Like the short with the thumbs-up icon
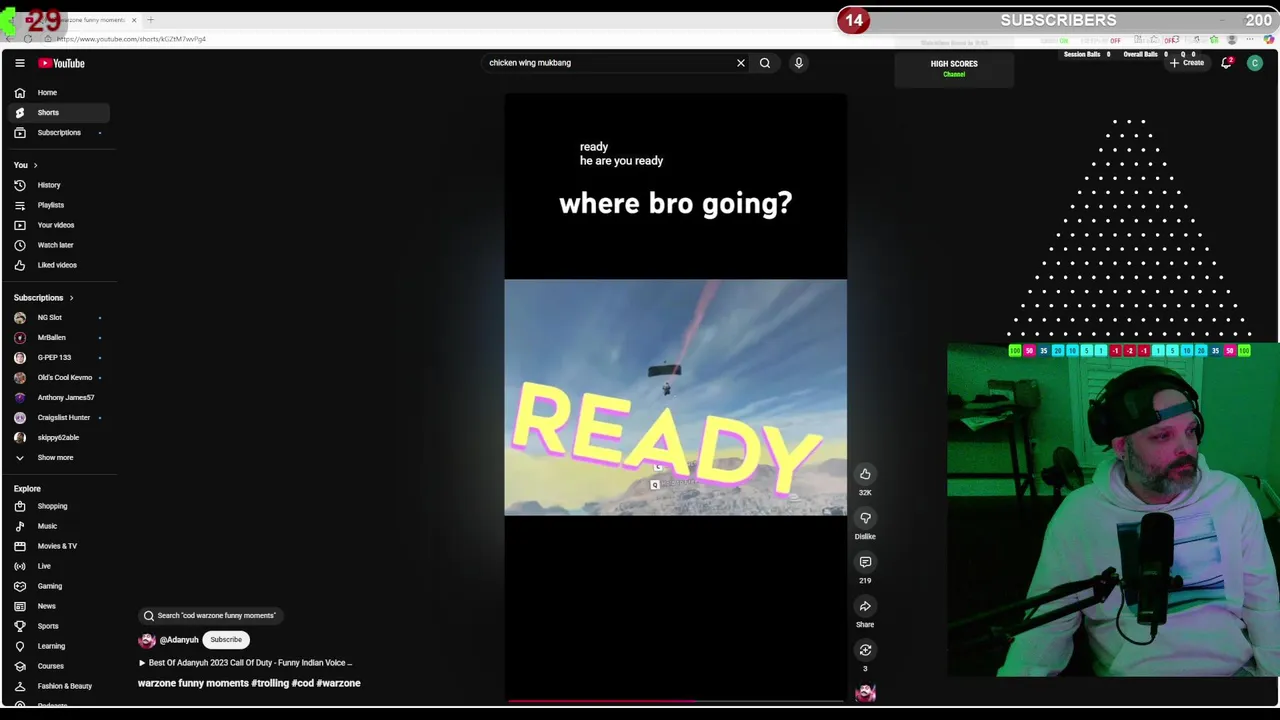 [x=865, y=474]
